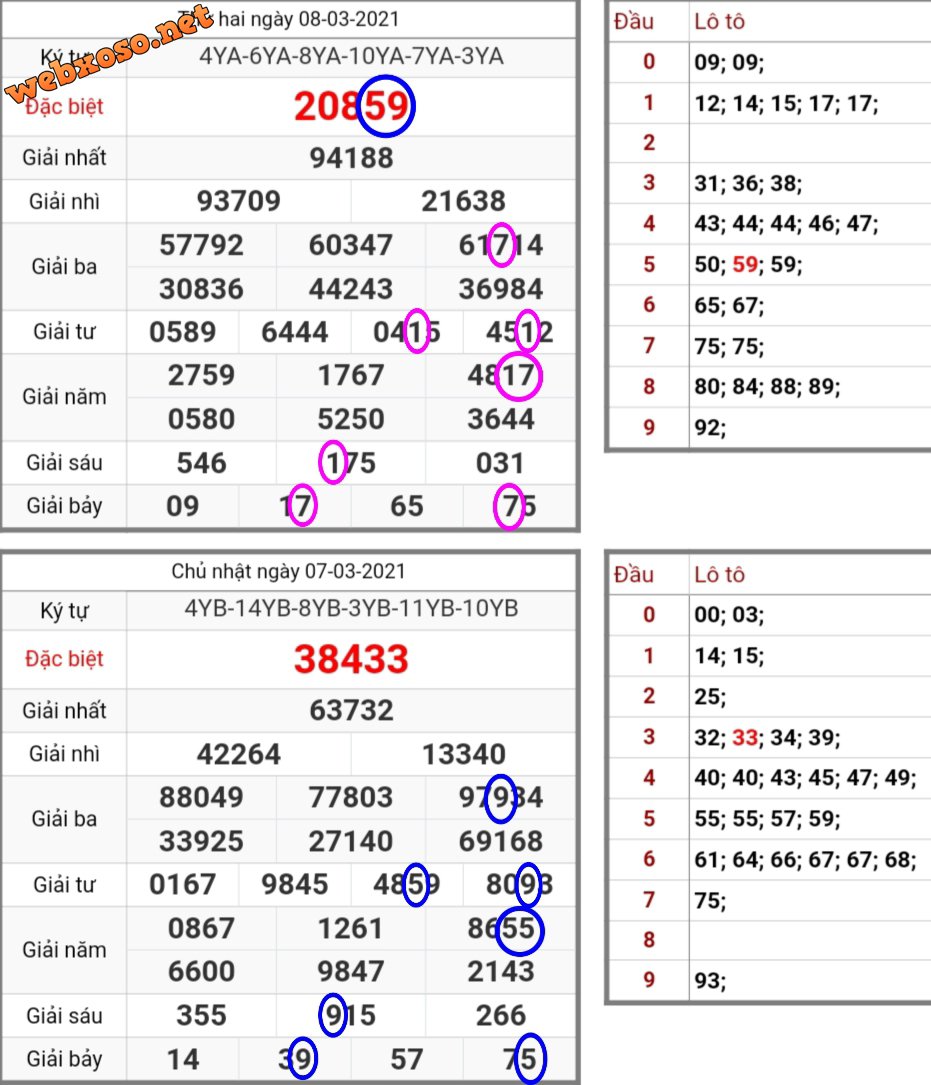Click second prize number 93709
Viewport: 931px width, 1085px height.
pos(239,201)
